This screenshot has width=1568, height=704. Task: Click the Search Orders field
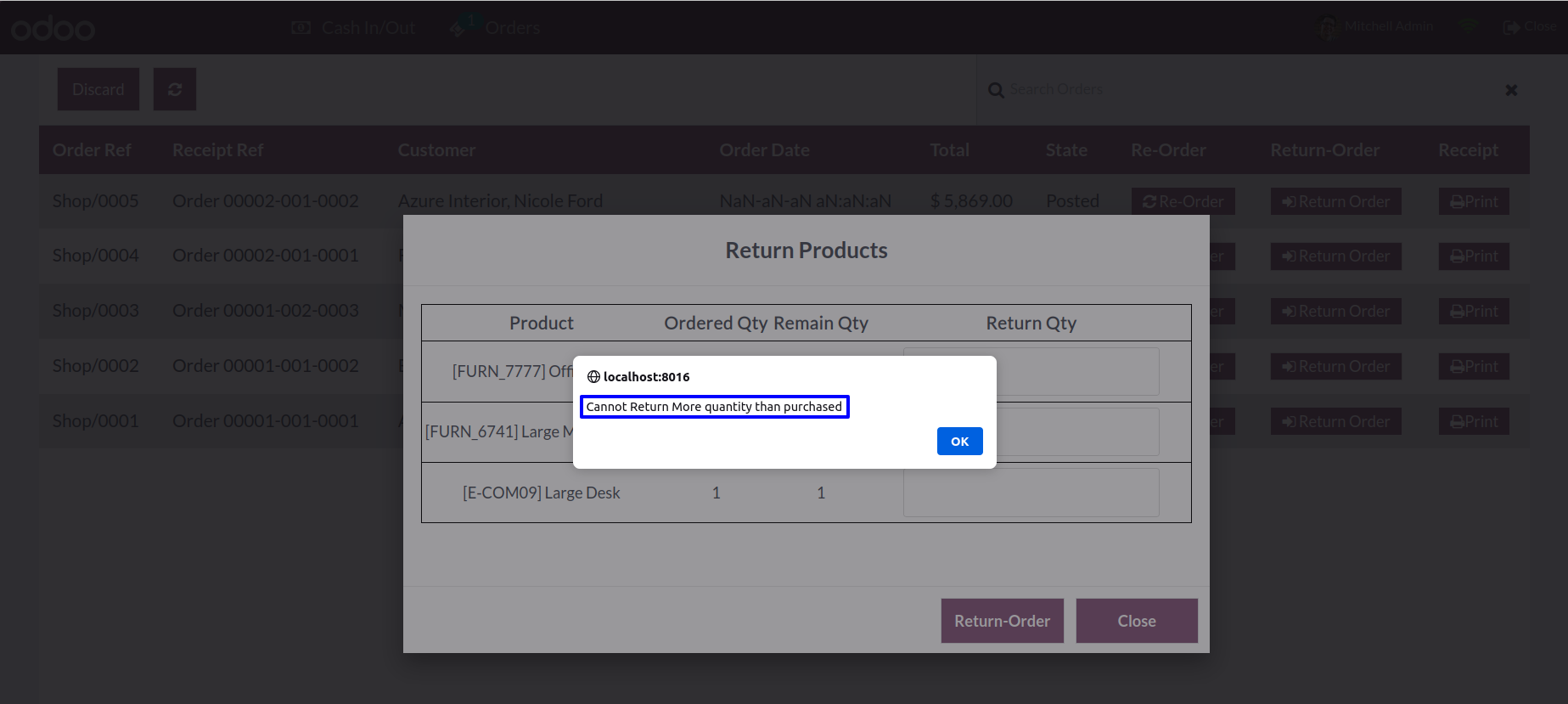click(1248, 89)
